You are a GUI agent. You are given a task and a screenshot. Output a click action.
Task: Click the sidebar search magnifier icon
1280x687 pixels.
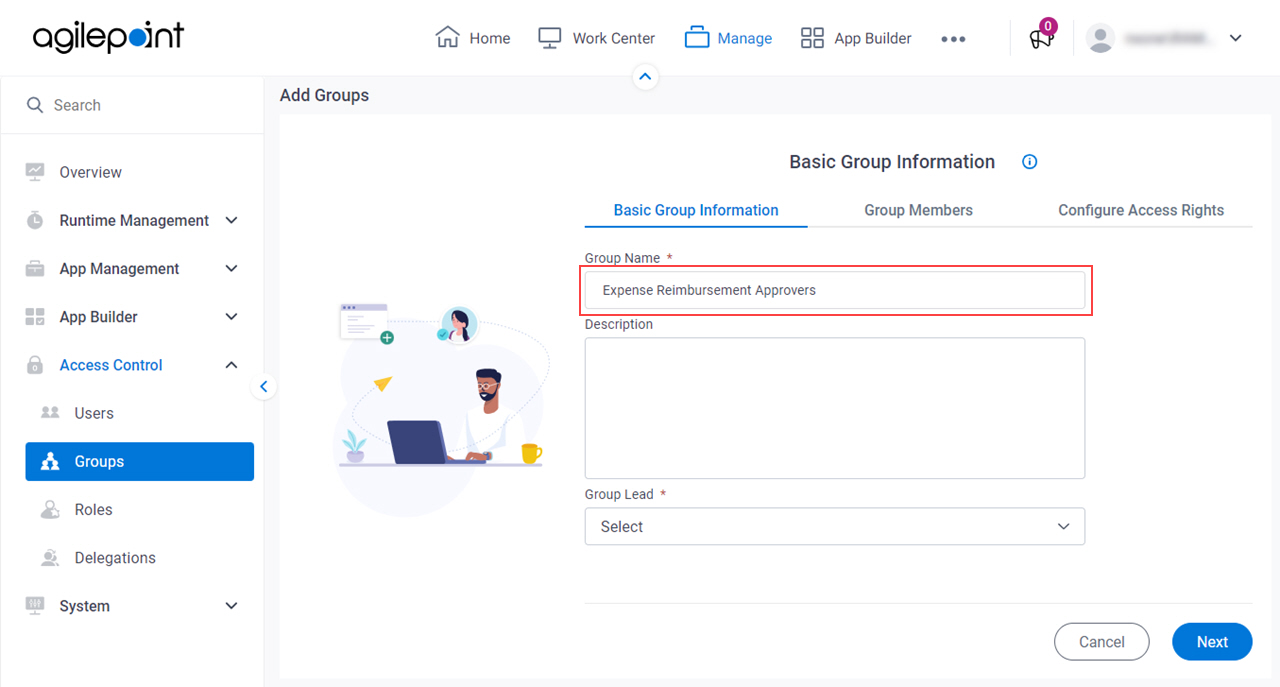35,105
